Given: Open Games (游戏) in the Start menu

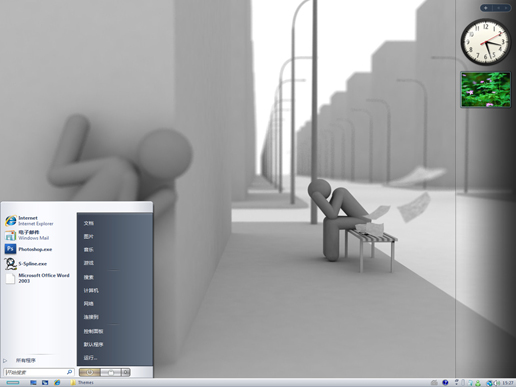Looking at the screenshot, I should [x=89, y=263].
